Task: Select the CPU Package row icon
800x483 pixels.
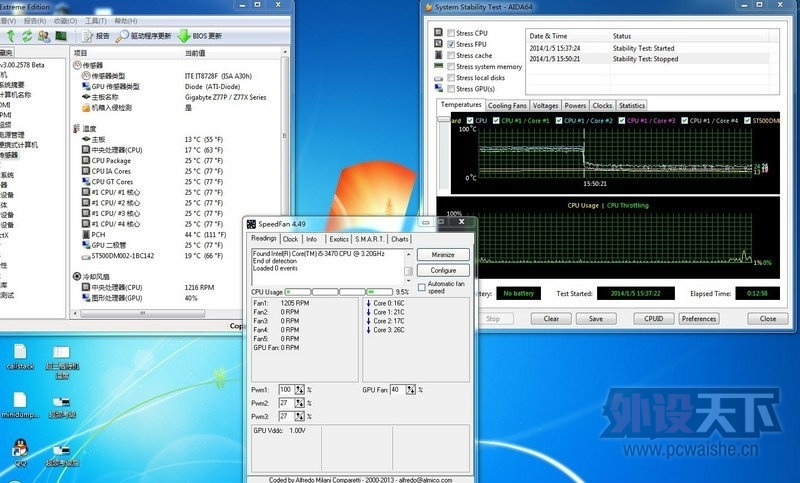Action: coord(86,160)
